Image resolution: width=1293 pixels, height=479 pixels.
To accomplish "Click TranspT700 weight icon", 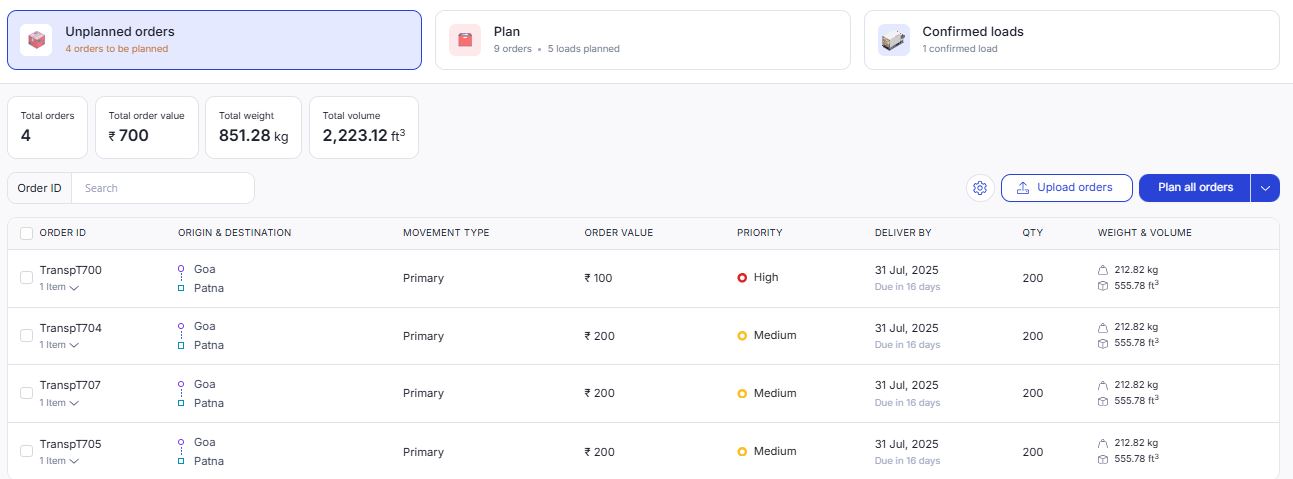I will click(1103, 270).
